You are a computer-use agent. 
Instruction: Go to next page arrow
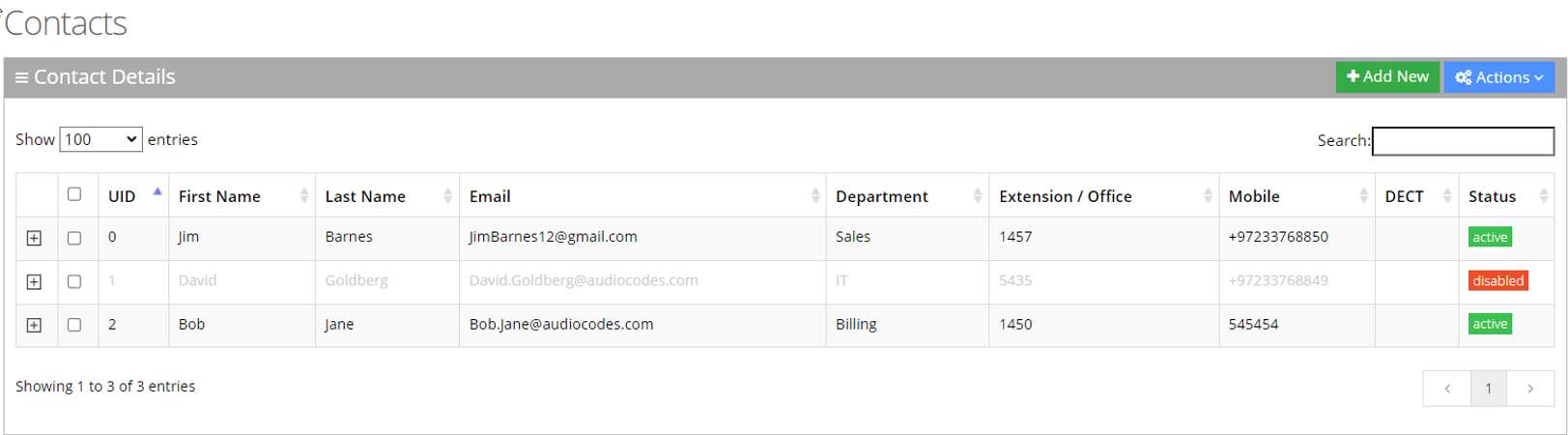coord(1530,389)
